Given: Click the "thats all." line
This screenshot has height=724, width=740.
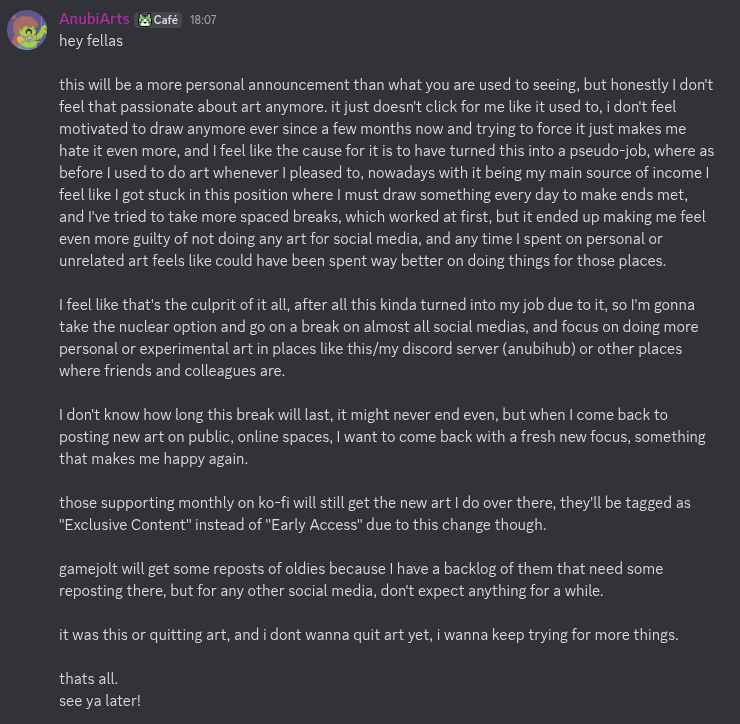Looking at the screenshot, I should pyautogui.click(x=89, y=678).
